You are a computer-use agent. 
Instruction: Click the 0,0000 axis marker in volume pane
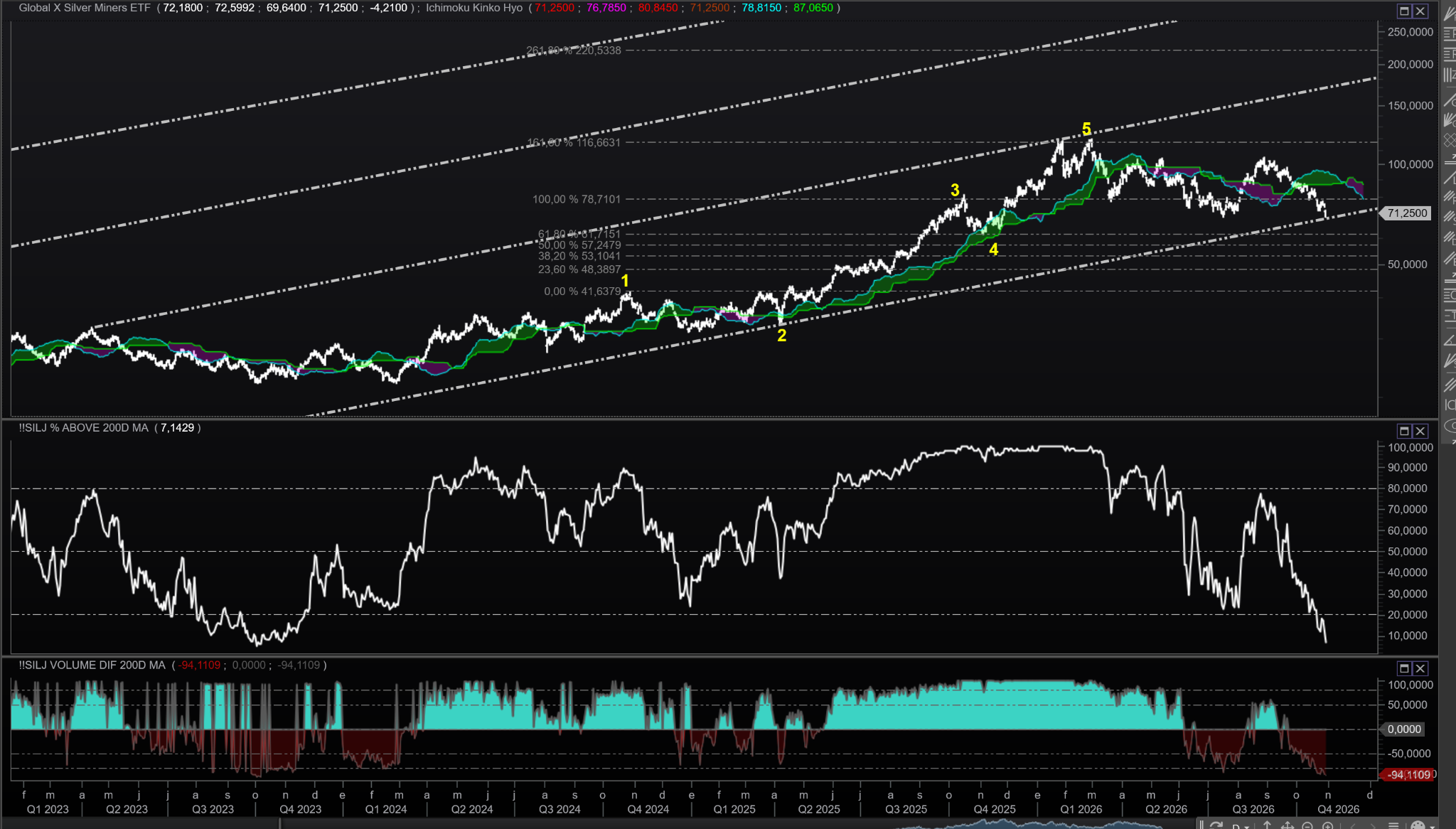[x=1403, y=729]
